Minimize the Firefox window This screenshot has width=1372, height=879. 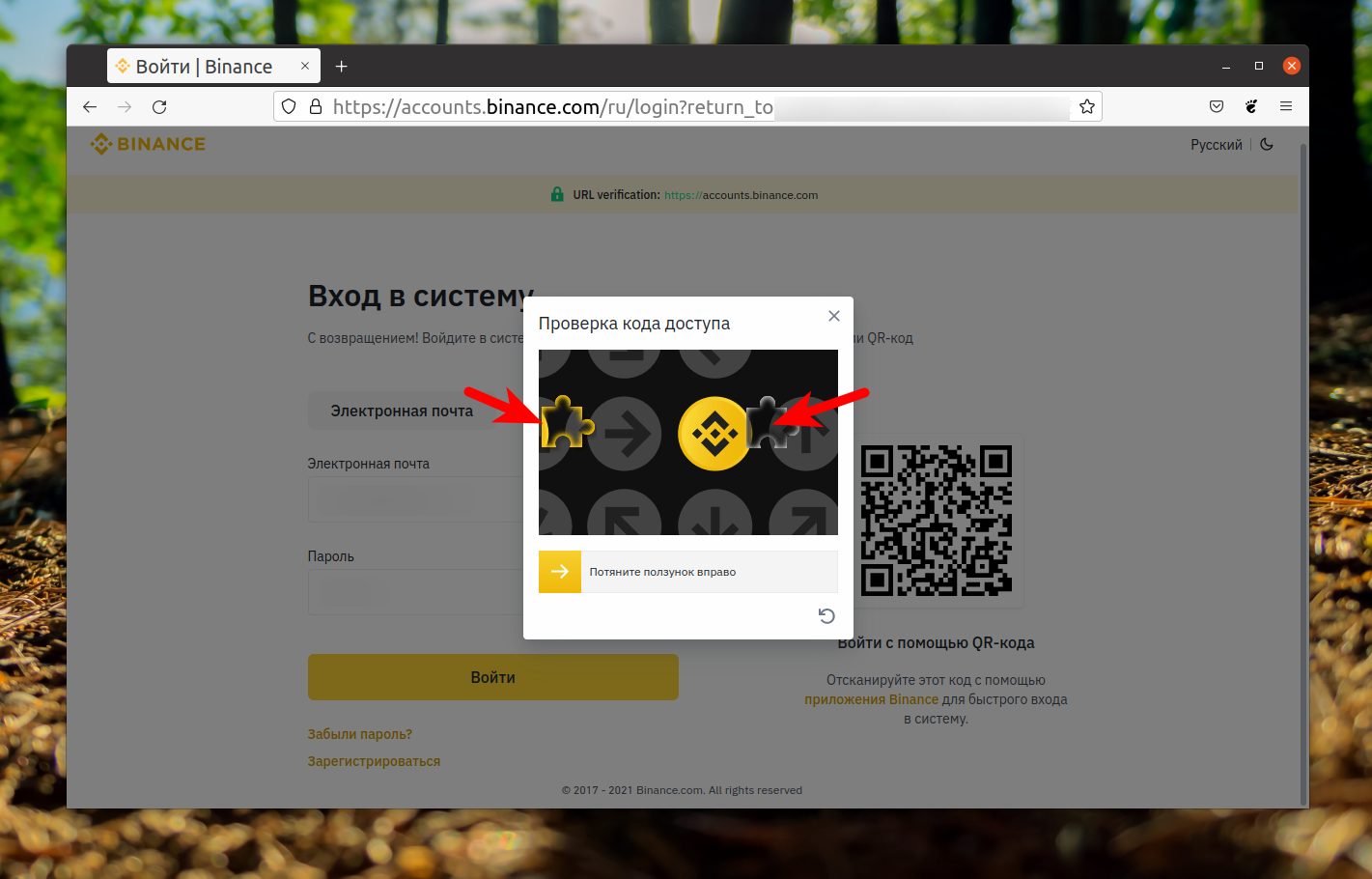pos(1226,66)
